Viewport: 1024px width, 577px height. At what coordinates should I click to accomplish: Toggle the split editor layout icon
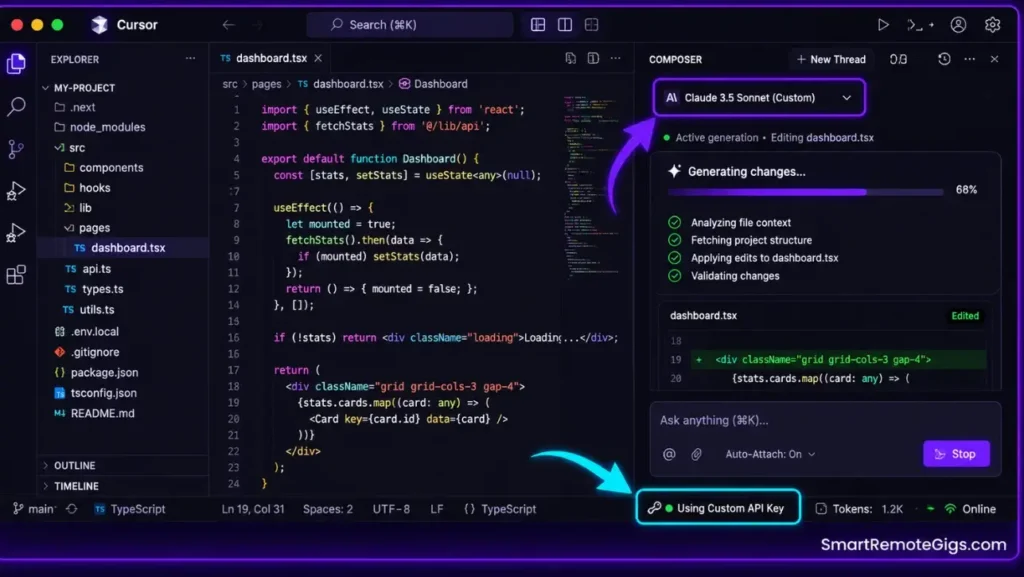(x=565, y=25)
